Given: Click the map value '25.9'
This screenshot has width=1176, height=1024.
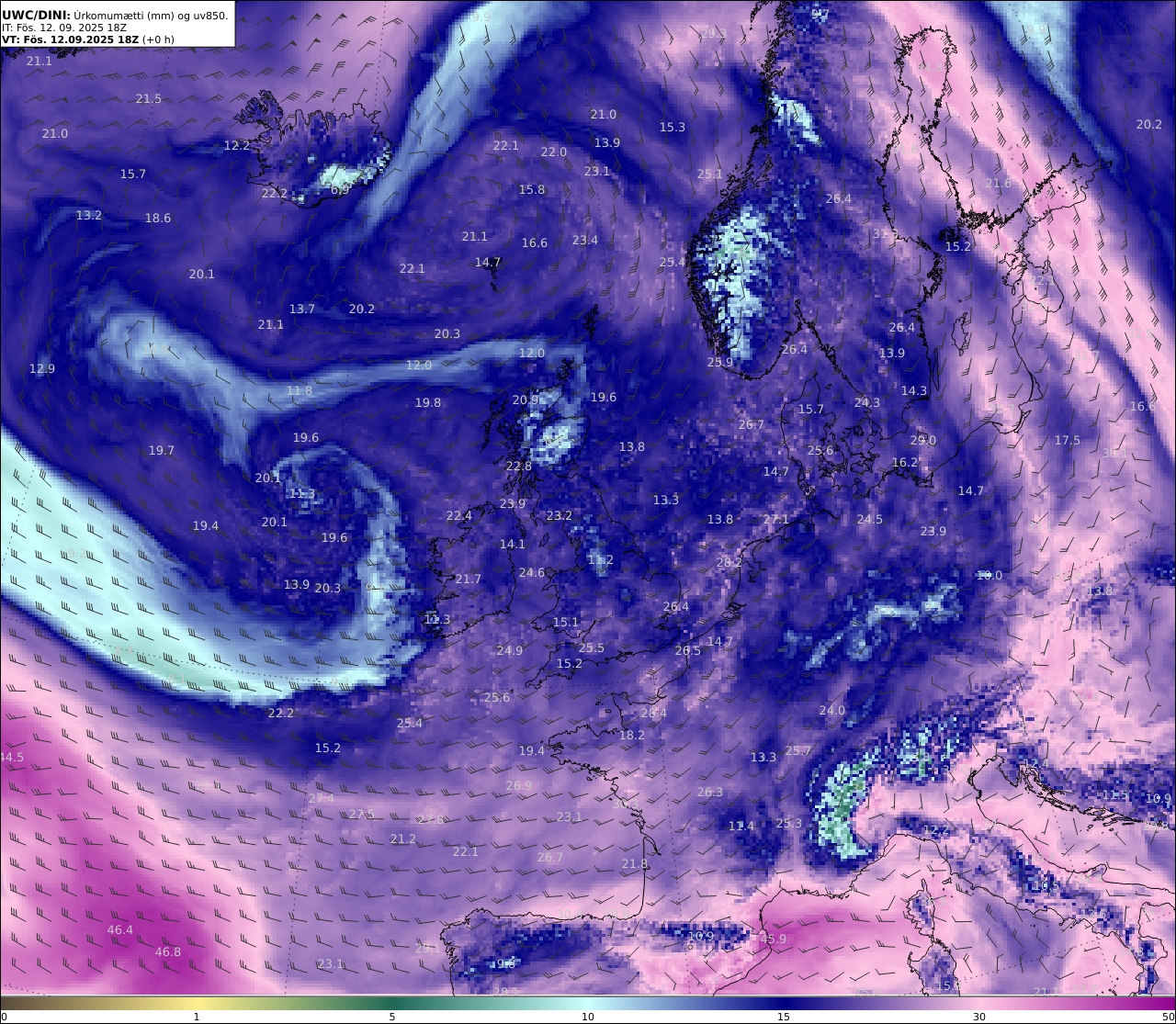Looking at the screenshot, I should coord(720,362).
